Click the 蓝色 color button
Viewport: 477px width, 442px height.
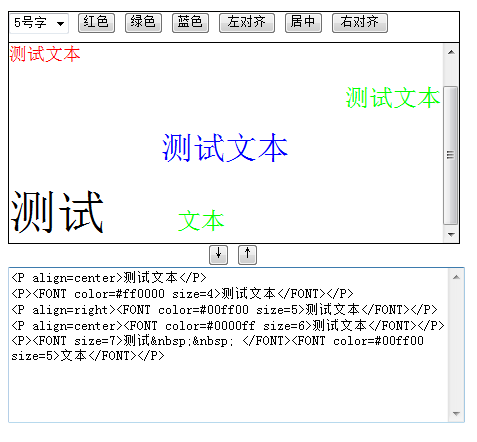click(x=190, y=23)
